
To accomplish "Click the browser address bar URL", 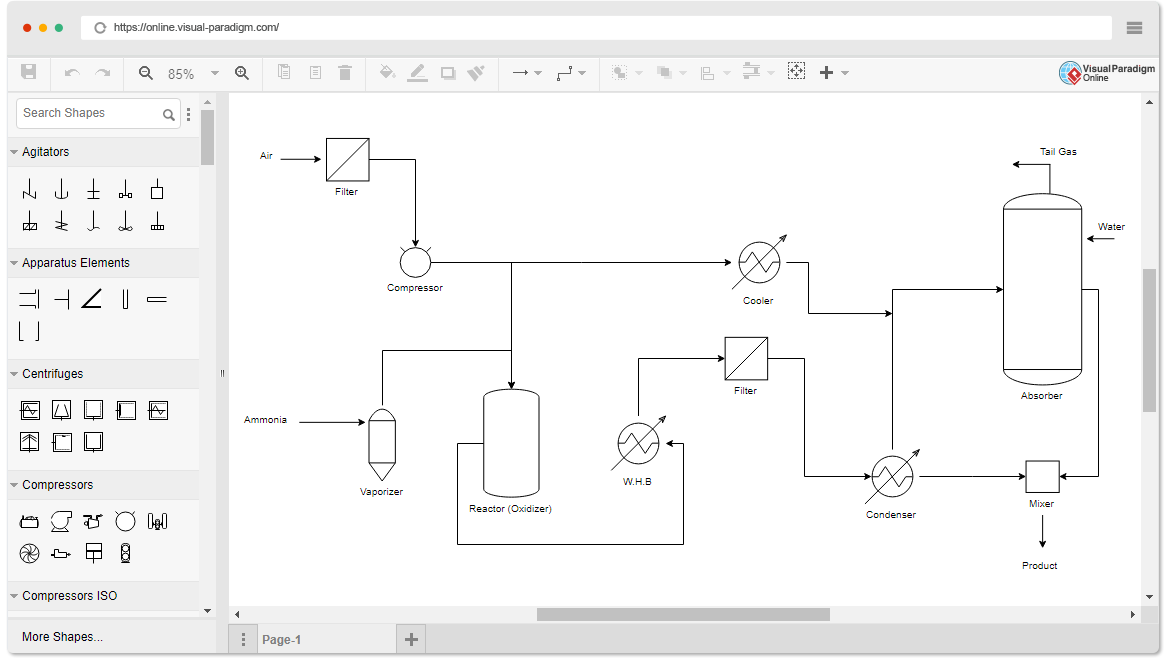I will [196, 28].
